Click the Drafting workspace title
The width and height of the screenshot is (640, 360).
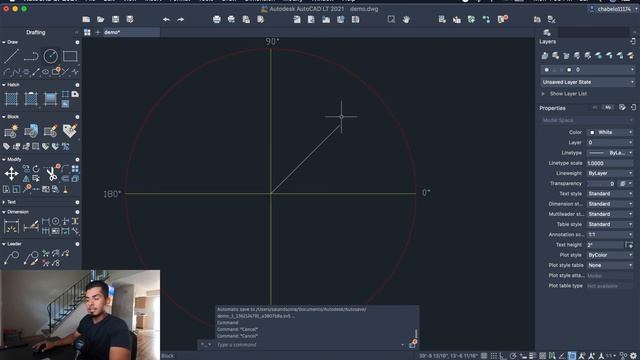point(36,32)
